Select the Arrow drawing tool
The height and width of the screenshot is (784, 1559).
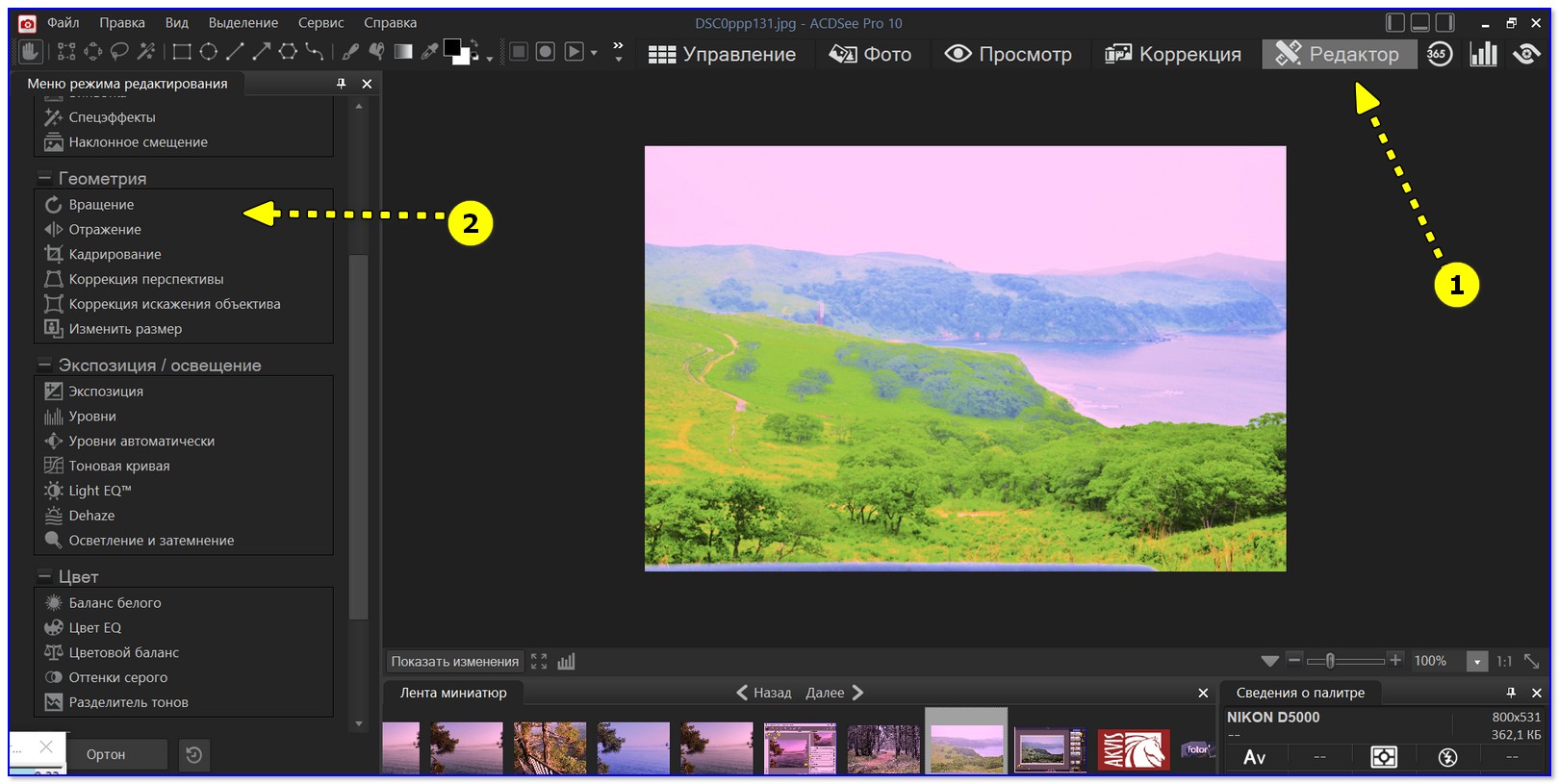[261, 52]
